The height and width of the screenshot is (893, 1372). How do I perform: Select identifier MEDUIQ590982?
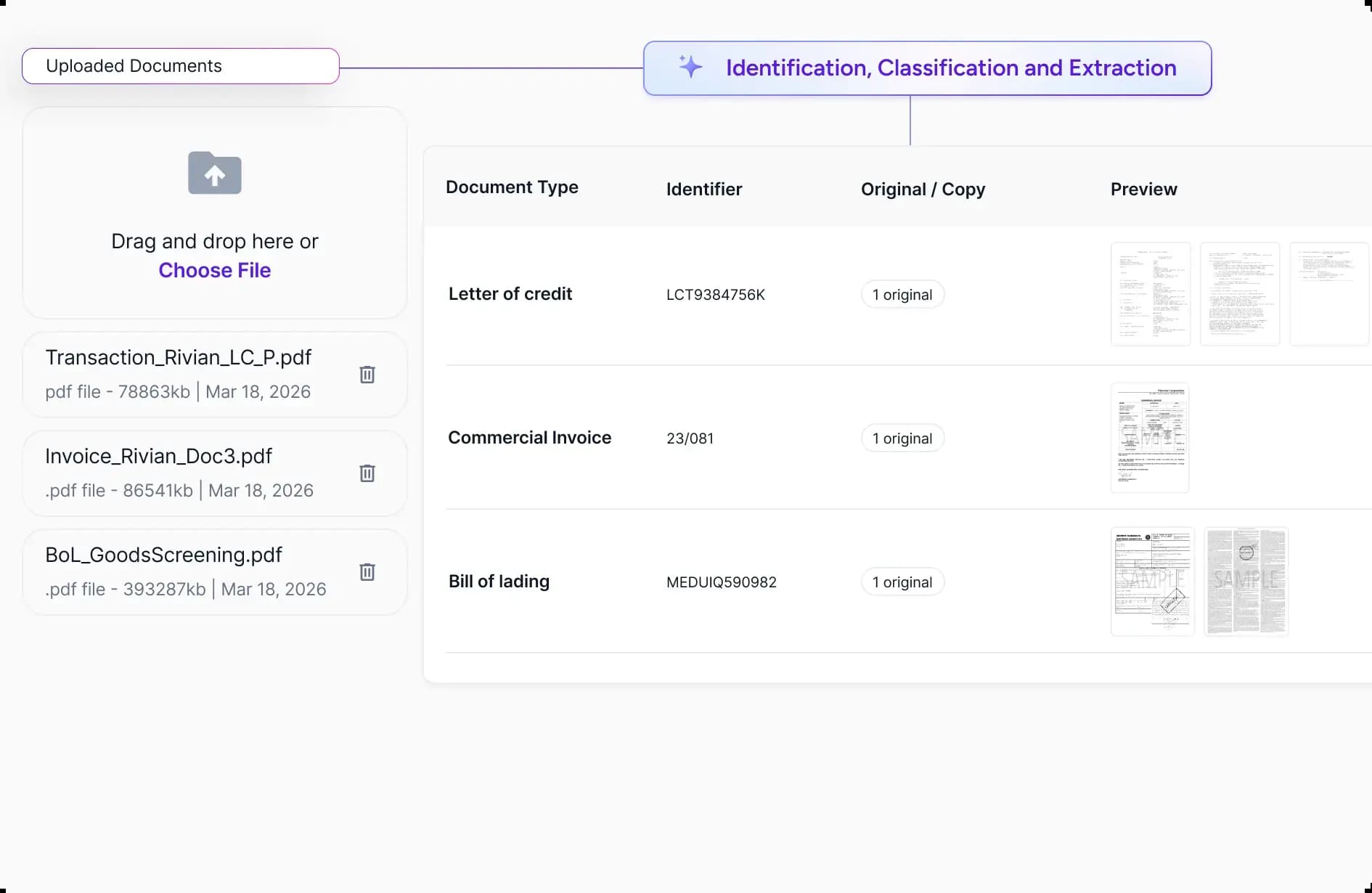(721, 582)
